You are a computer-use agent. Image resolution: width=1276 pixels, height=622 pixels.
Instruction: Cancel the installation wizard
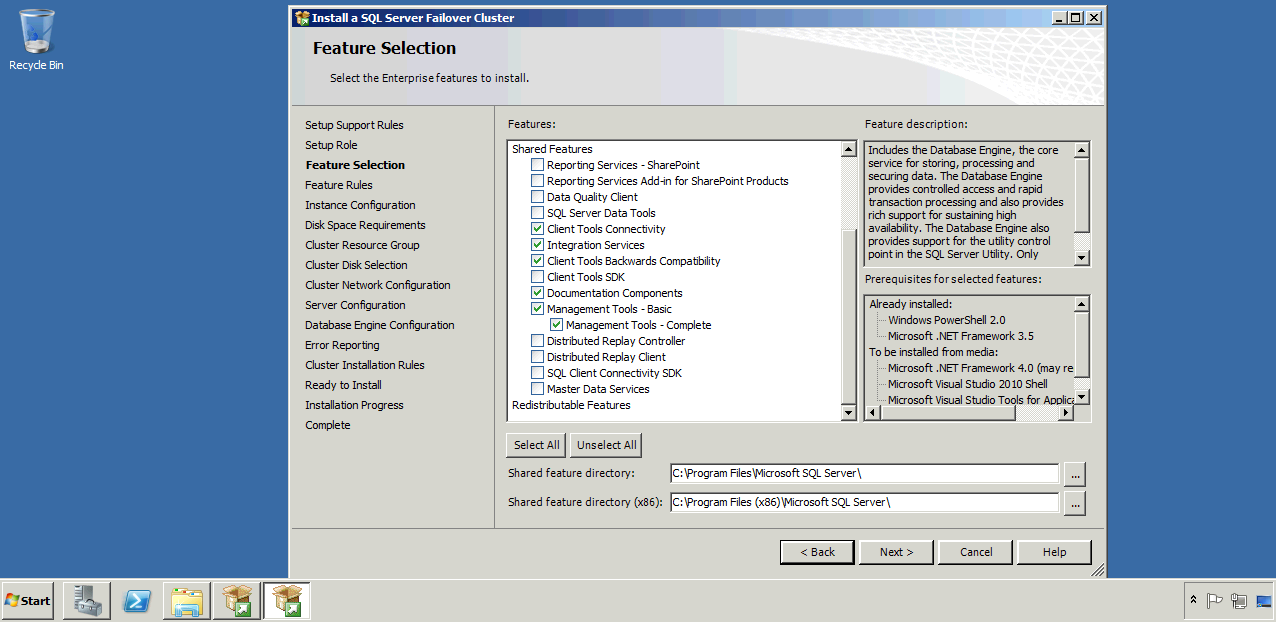click(976, 552)
